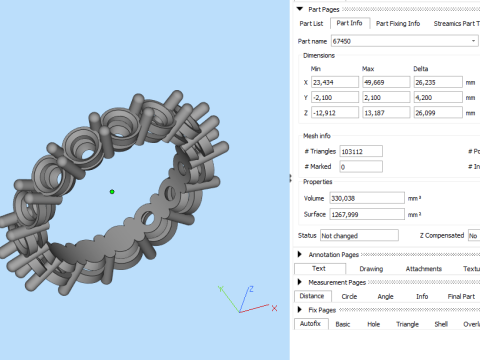Click the X Max field 49,669
The image size is (480, 360).
tap(386, 82)
